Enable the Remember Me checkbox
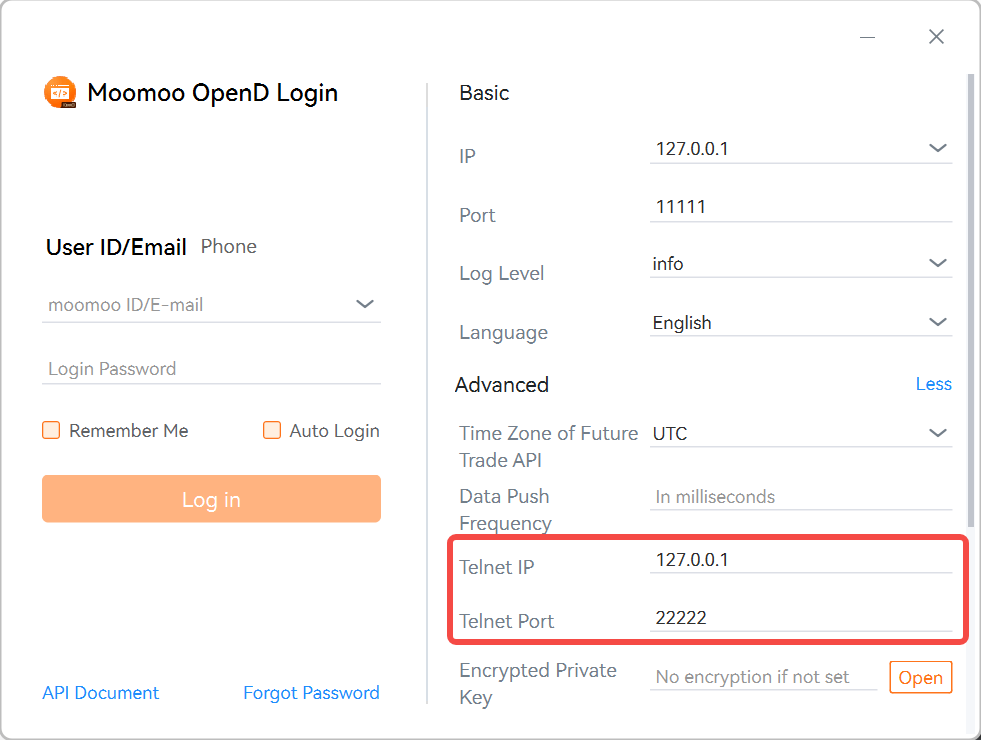981x740 pixels. [x=51, y=430]
